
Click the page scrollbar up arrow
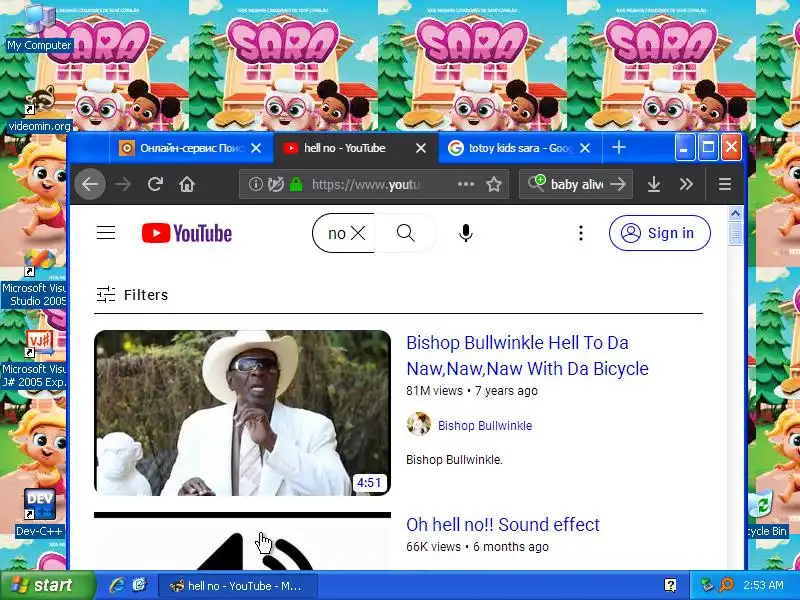click(x=735, y=213)
